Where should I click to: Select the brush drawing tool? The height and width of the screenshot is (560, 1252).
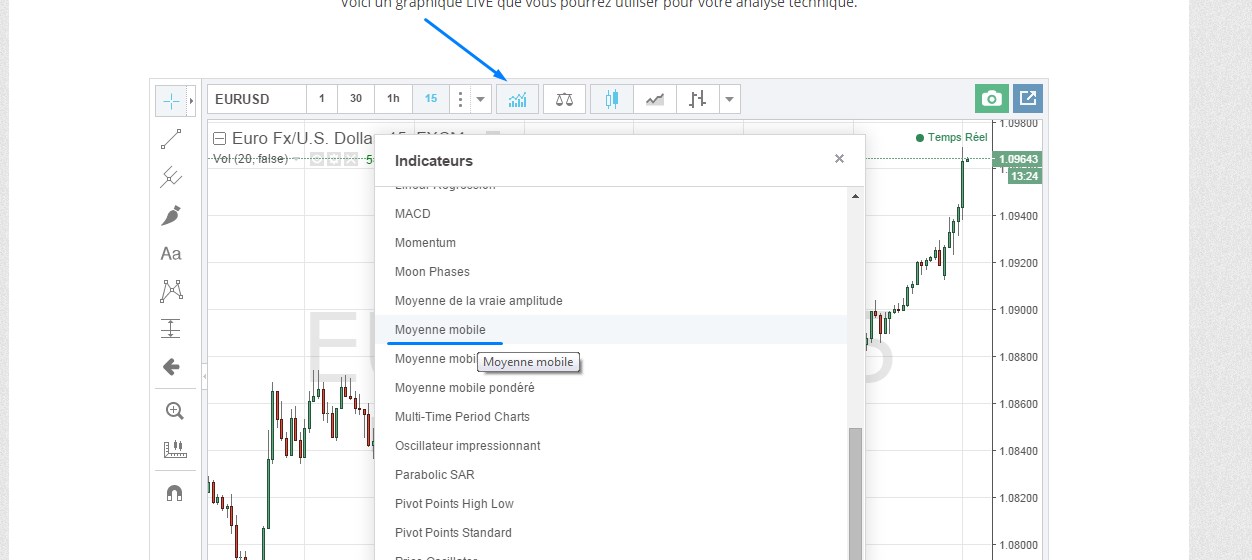(x=171, y=216)
